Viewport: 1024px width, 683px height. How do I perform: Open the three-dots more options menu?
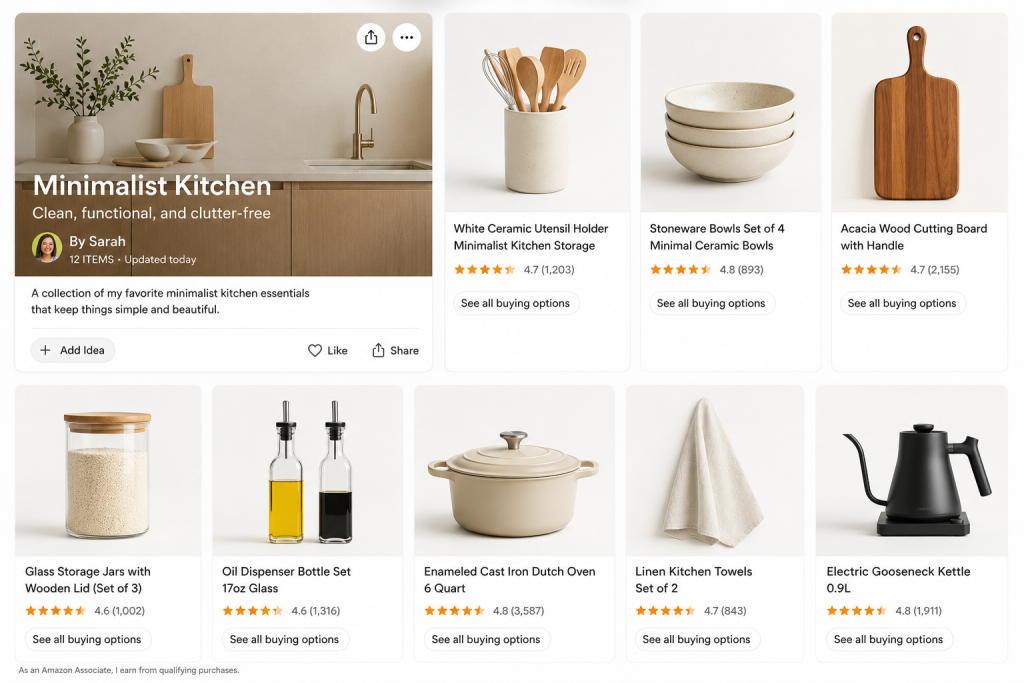[x=407, y=37]
